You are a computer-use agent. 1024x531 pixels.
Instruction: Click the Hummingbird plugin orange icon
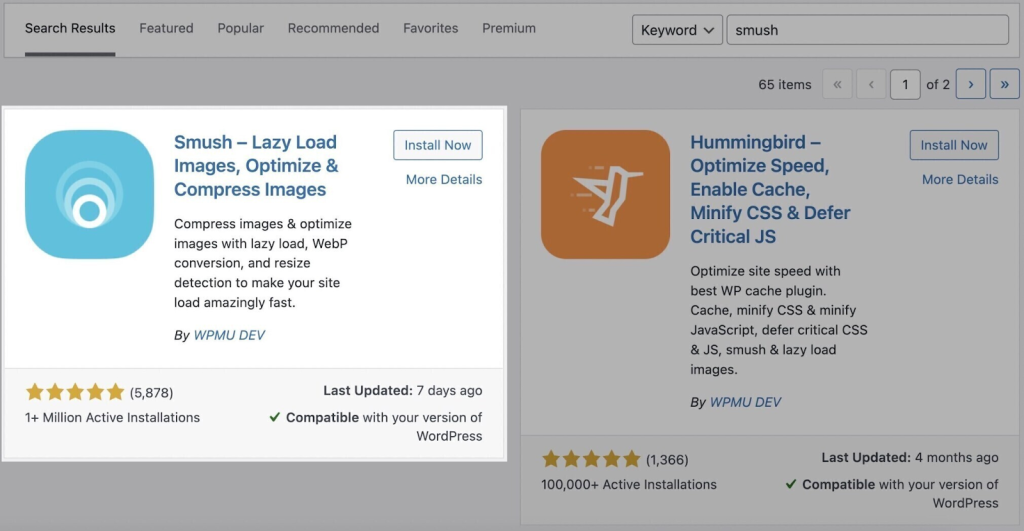[605, 194]
